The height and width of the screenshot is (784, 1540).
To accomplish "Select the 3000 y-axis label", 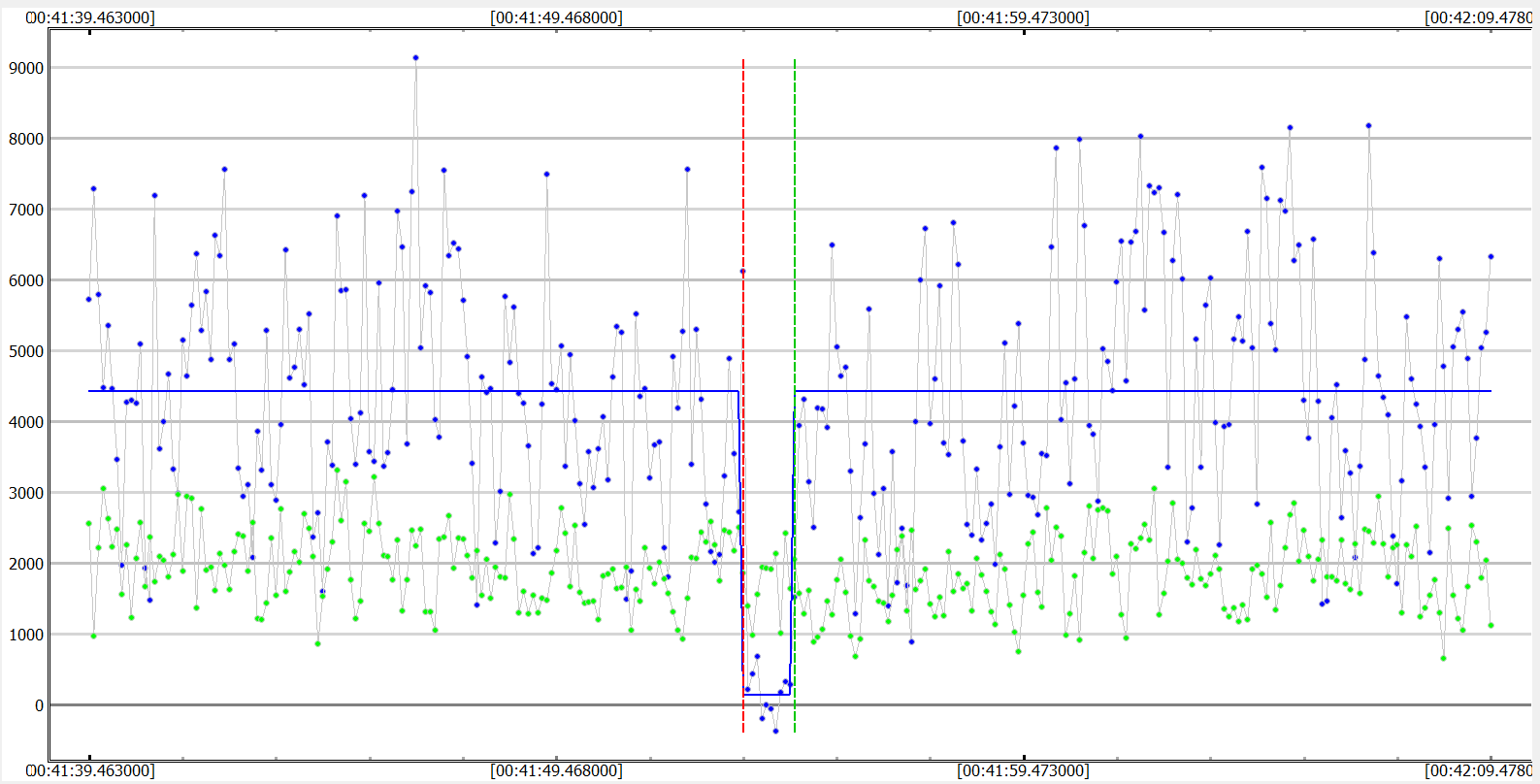I will (26, 494).
